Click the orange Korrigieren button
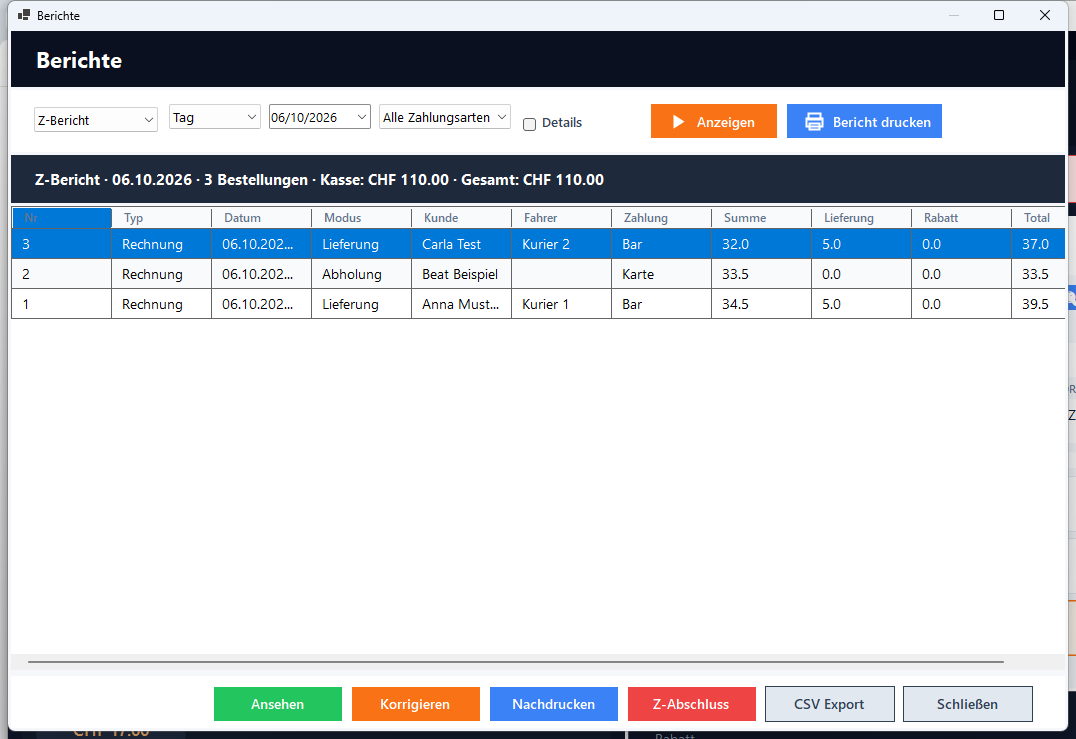 click(x=416, y=704)
